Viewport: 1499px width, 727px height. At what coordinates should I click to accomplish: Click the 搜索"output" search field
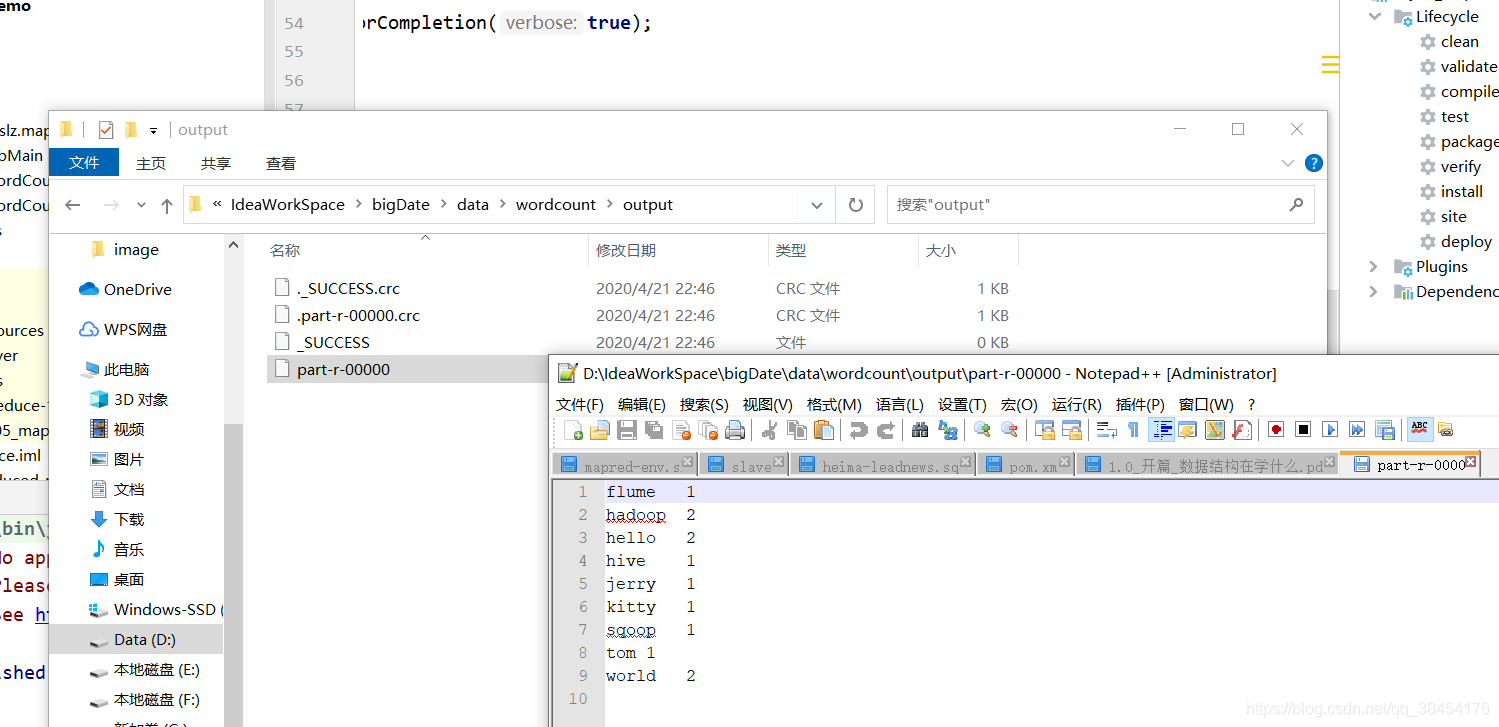(x=1100, y=205)
